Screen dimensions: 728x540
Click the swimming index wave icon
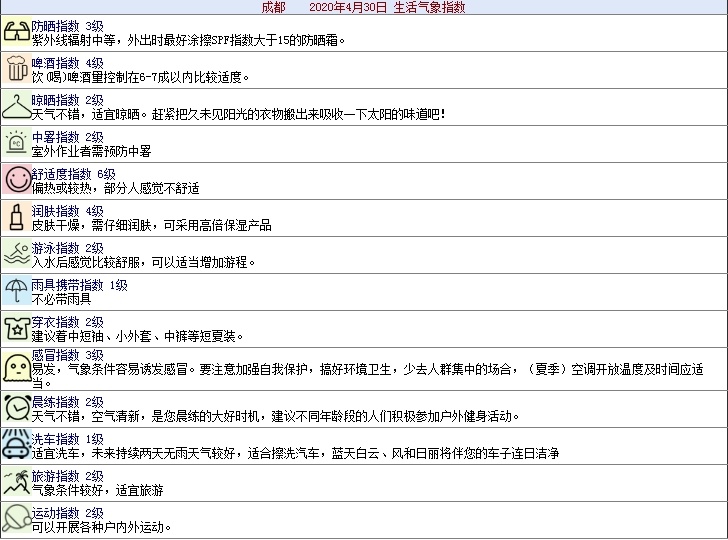[x=16, y=254]
